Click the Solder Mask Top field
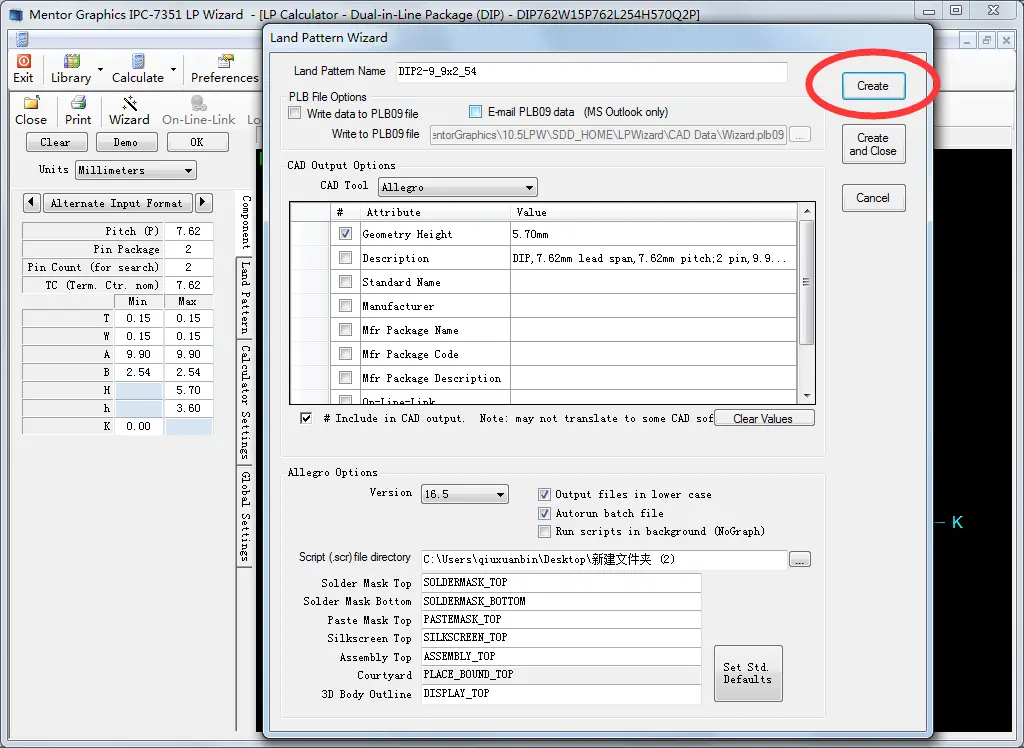Image resolution: width=1024 pixels, height=748 pixels. pos(561,583)
